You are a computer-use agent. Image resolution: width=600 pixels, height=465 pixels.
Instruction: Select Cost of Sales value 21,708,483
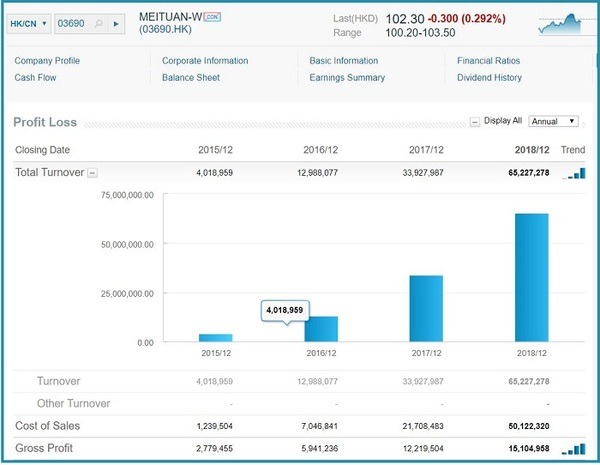click(x=423, y=426)
